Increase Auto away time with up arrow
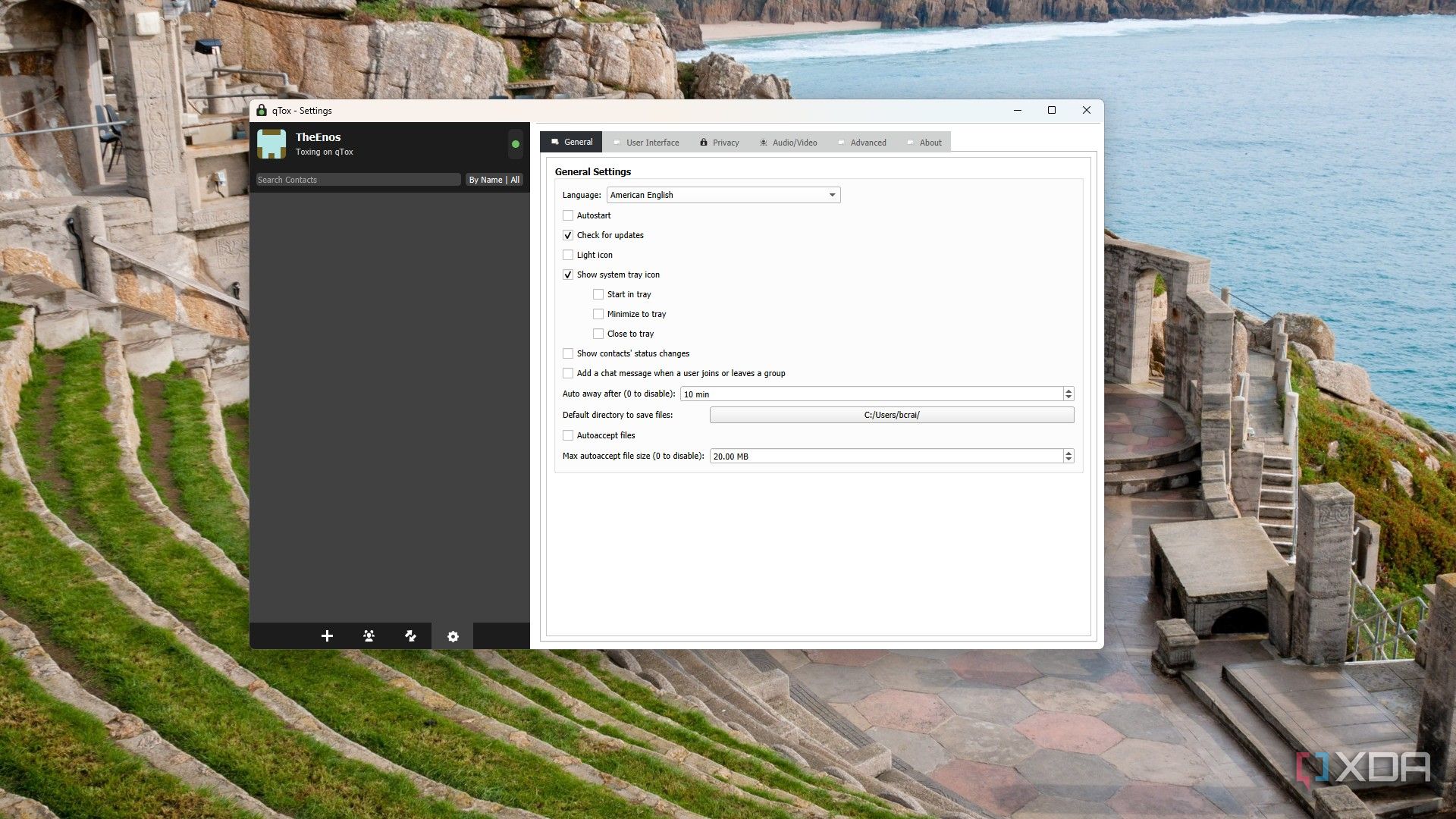 (x=1068, y=391)
